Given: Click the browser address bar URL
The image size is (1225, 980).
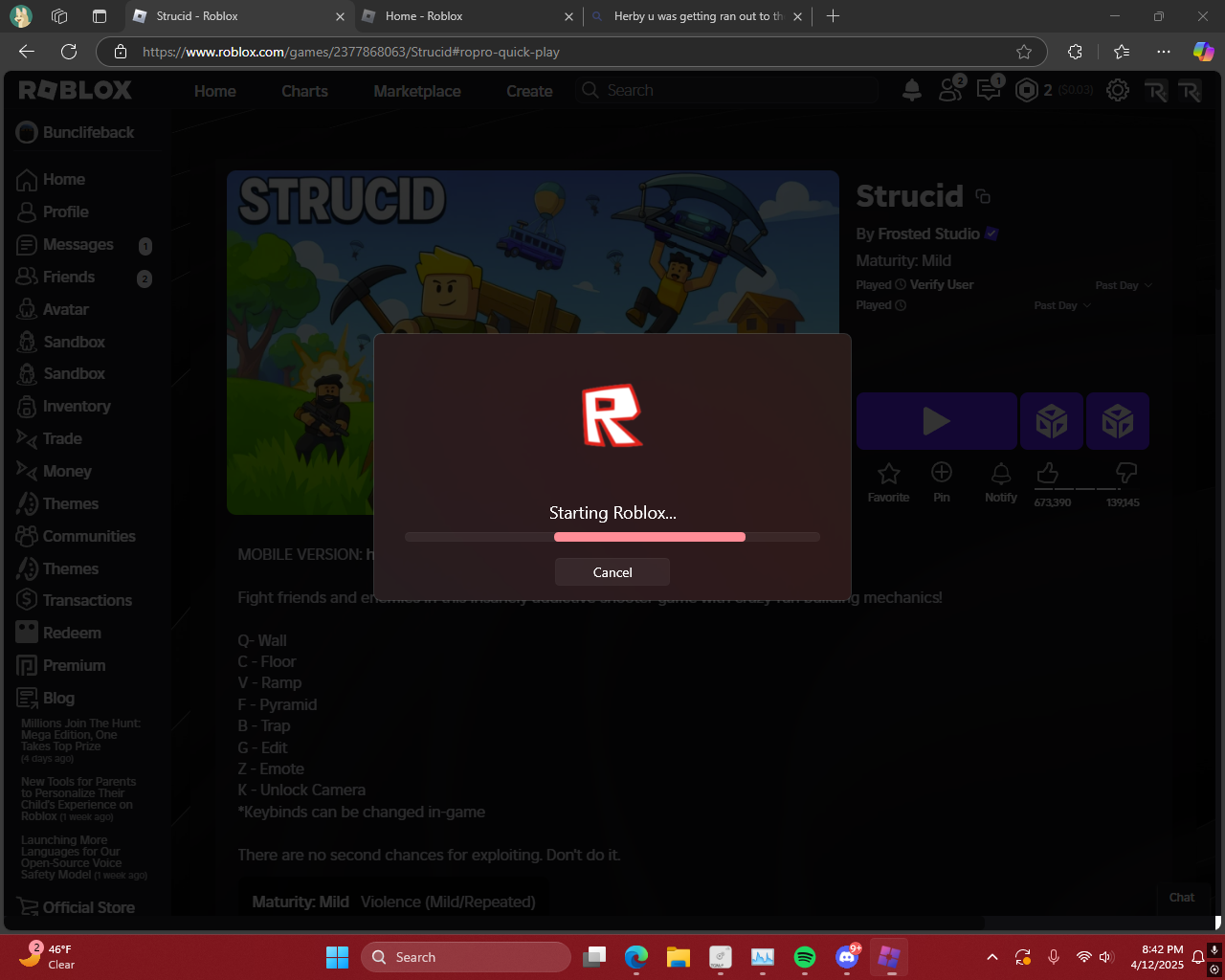Looking at the screenshot, I should click(x=351, y=52).
